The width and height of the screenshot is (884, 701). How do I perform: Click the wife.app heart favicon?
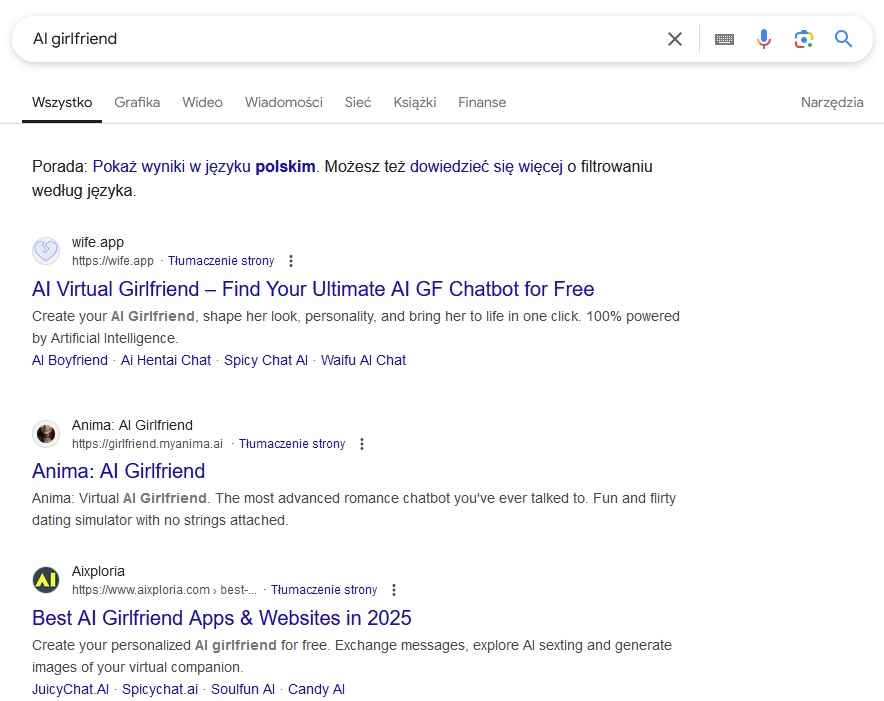pos(46,251)
